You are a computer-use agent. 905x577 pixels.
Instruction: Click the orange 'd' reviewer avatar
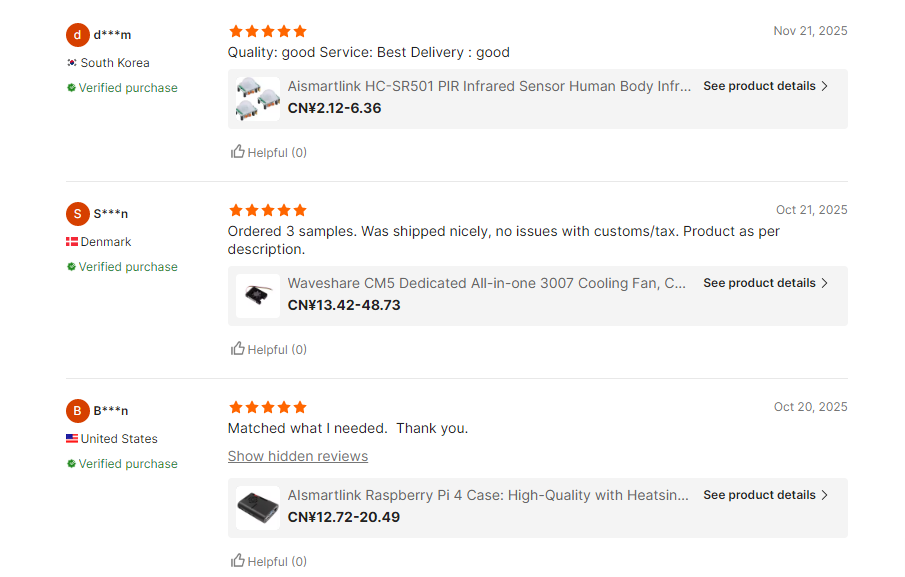click(78, 35)
